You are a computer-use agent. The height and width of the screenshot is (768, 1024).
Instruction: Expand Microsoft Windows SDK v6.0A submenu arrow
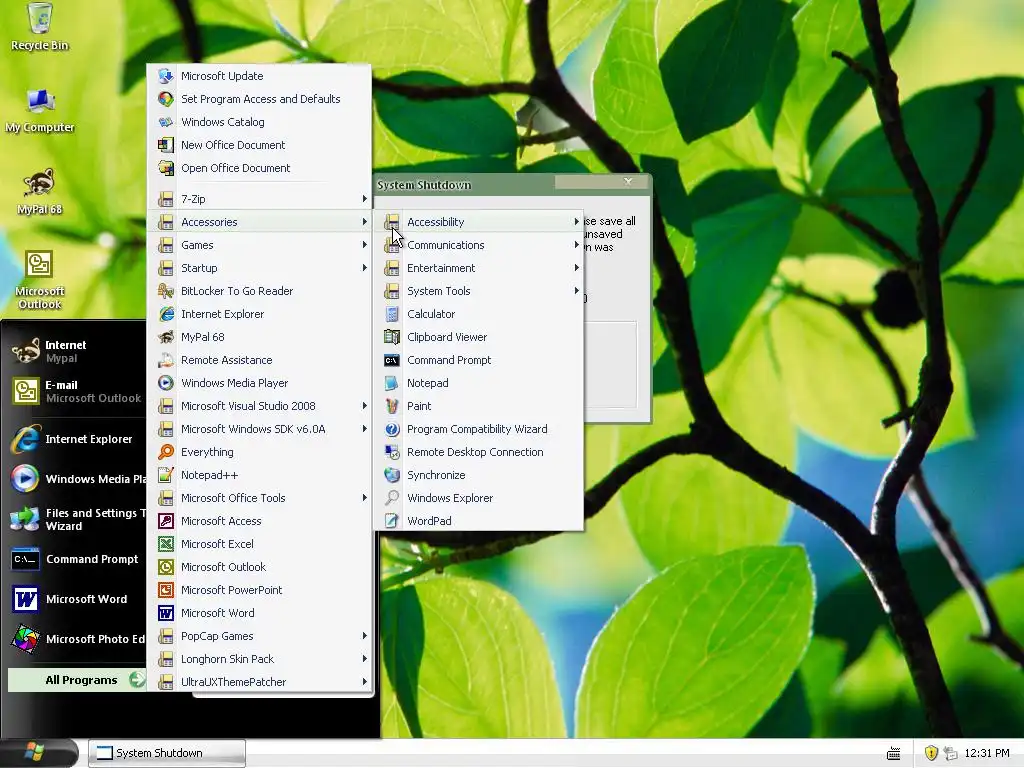[x=364, y=429]
